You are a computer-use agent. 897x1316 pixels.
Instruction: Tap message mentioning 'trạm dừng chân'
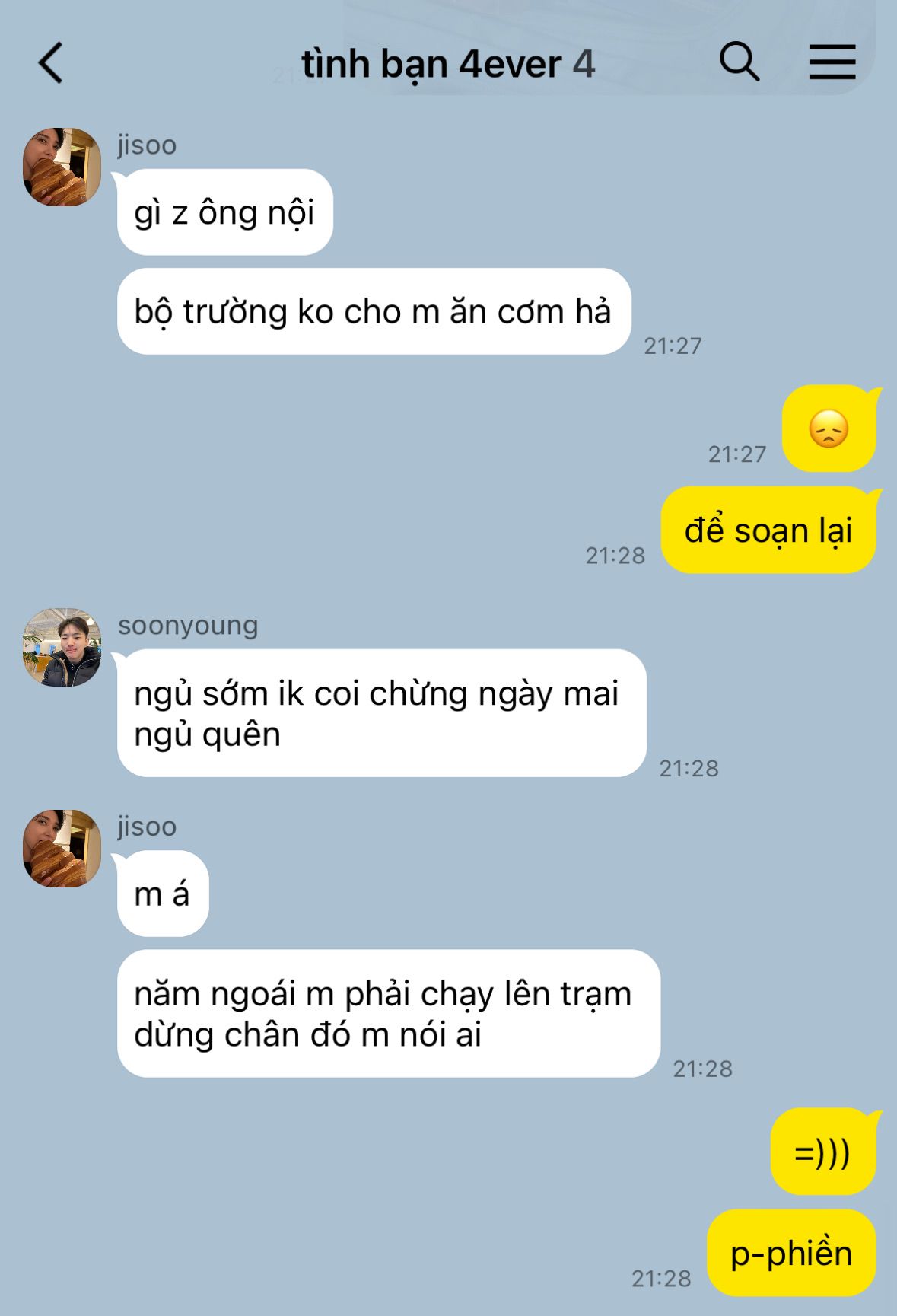point(388,1013)
